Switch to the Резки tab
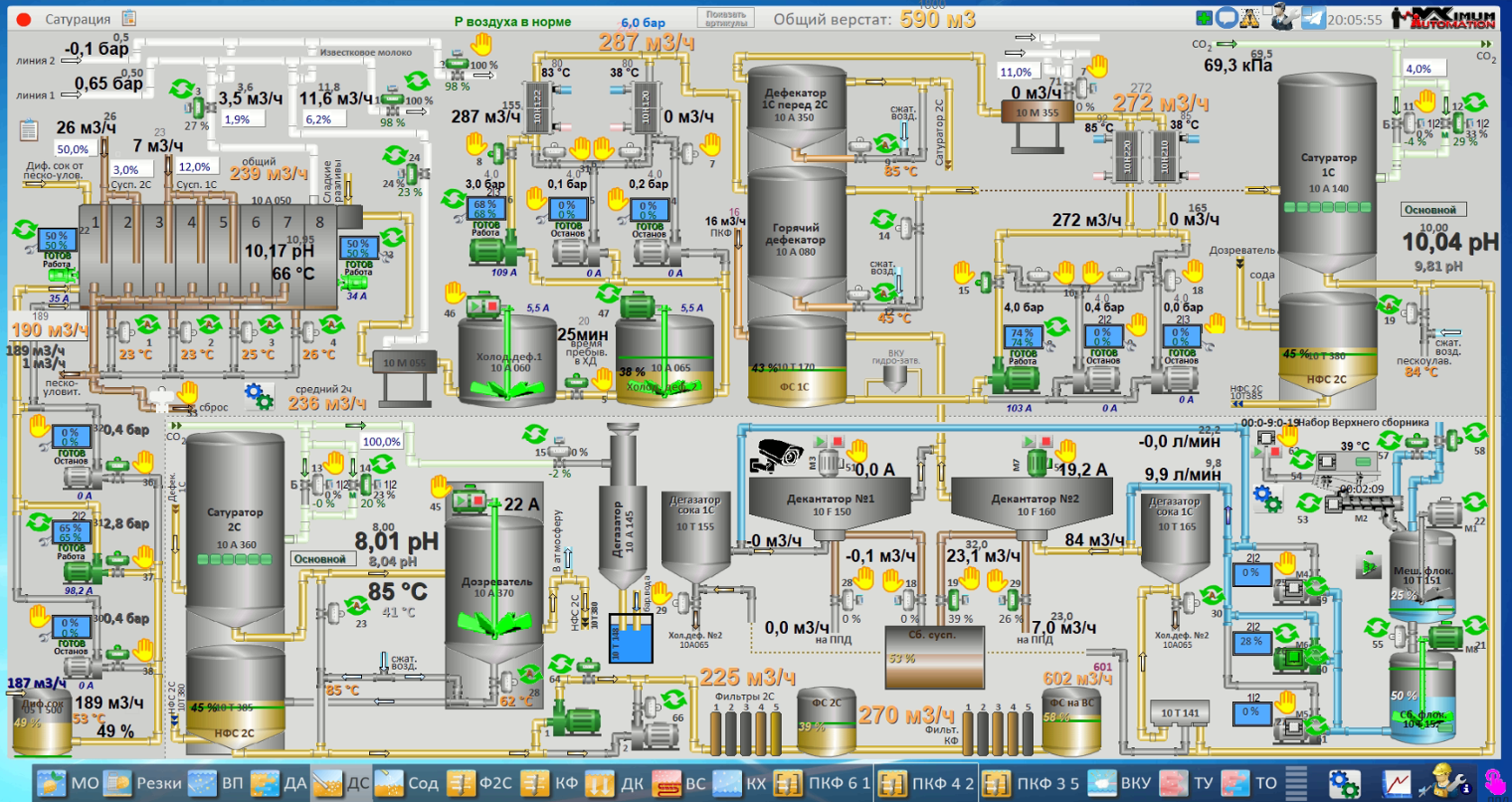This screenshot has width=1512, height=802. [x=144, y=783]
